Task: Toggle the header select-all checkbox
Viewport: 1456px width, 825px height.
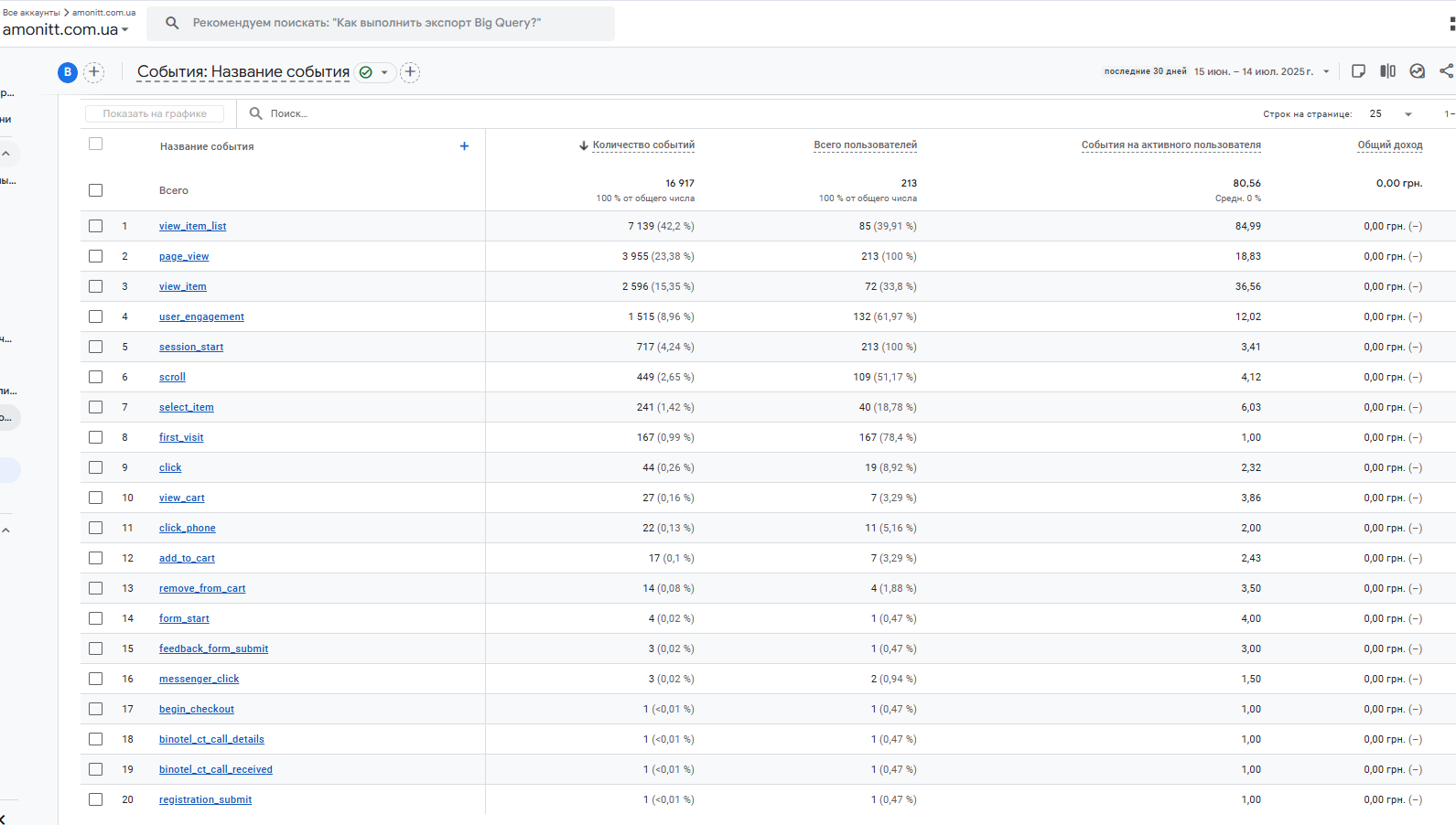Action: click(95, 144)
